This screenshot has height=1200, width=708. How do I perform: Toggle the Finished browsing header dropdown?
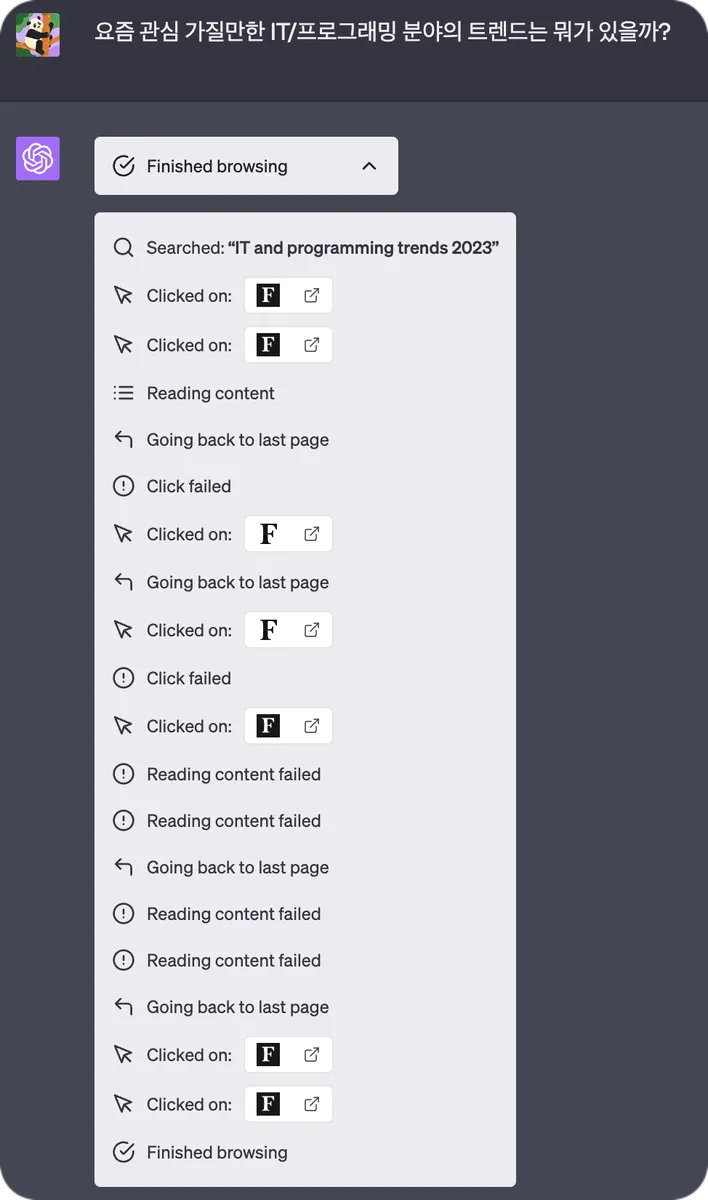246,166
